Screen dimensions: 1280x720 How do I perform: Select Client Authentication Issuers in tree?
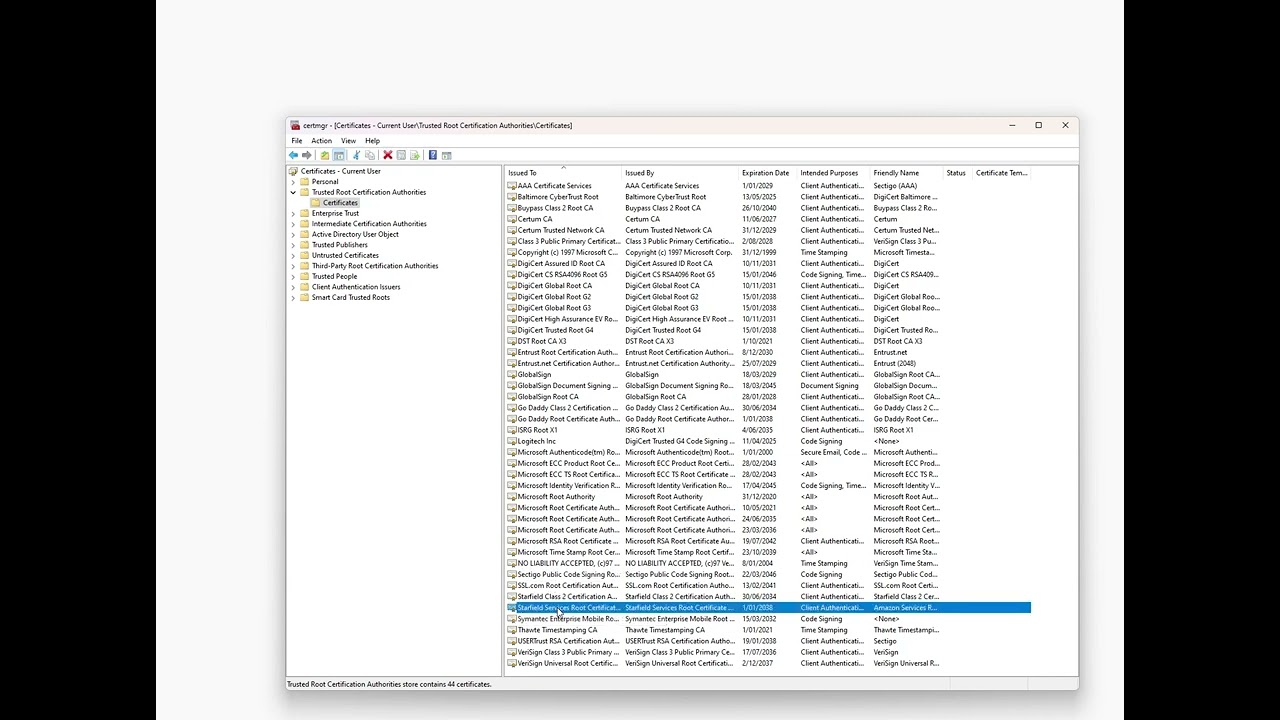coord(356,287)
